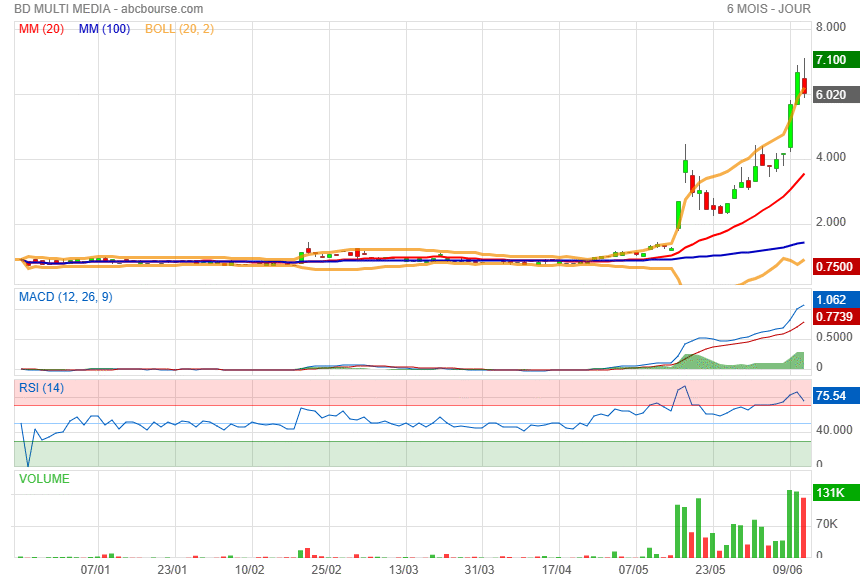
Task: Click the VOLUME panel label
Action: coord(44,478)
